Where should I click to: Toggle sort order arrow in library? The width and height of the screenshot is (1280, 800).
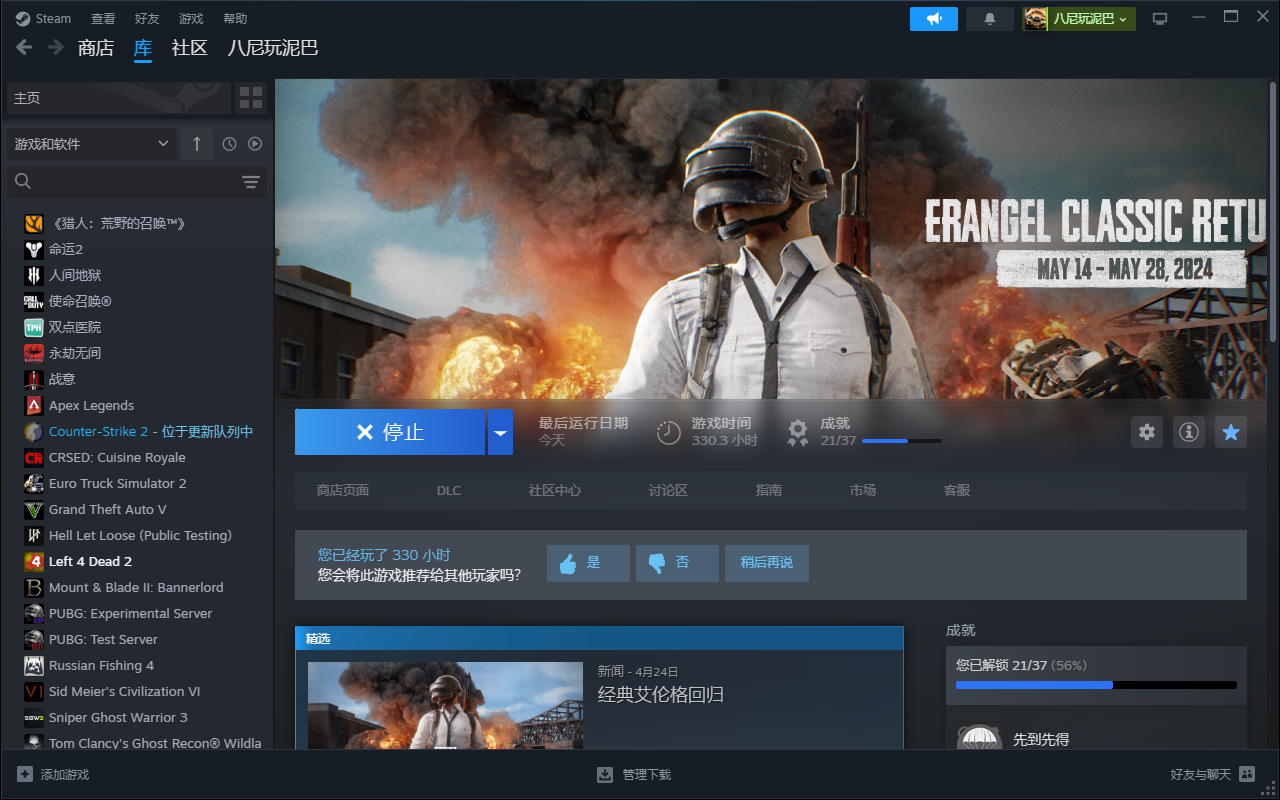pyautogui.click(x=197, y=144)
